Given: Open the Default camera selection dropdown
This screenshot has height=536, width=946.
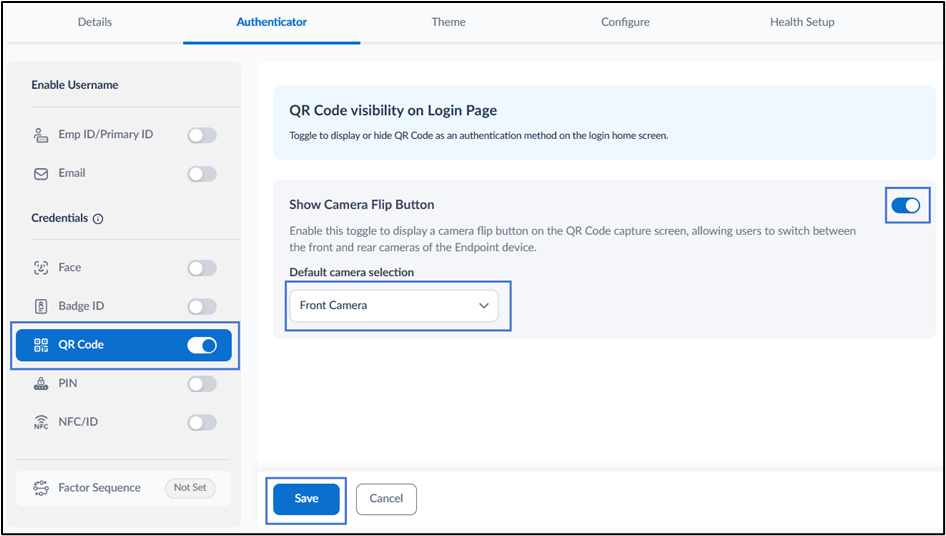Looking at the screenshot, I should pyautogui.click(x=394, y=306).
